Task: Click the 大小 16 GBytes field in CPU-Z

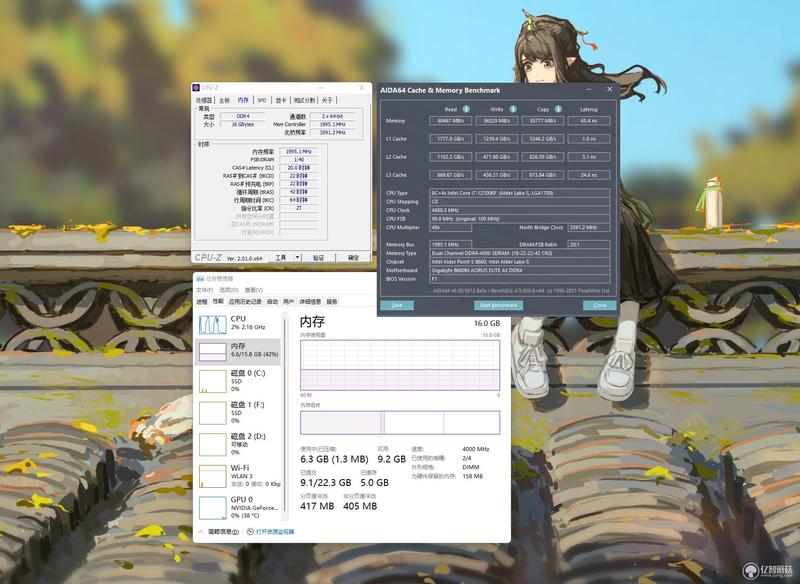Action: point(243,124)
